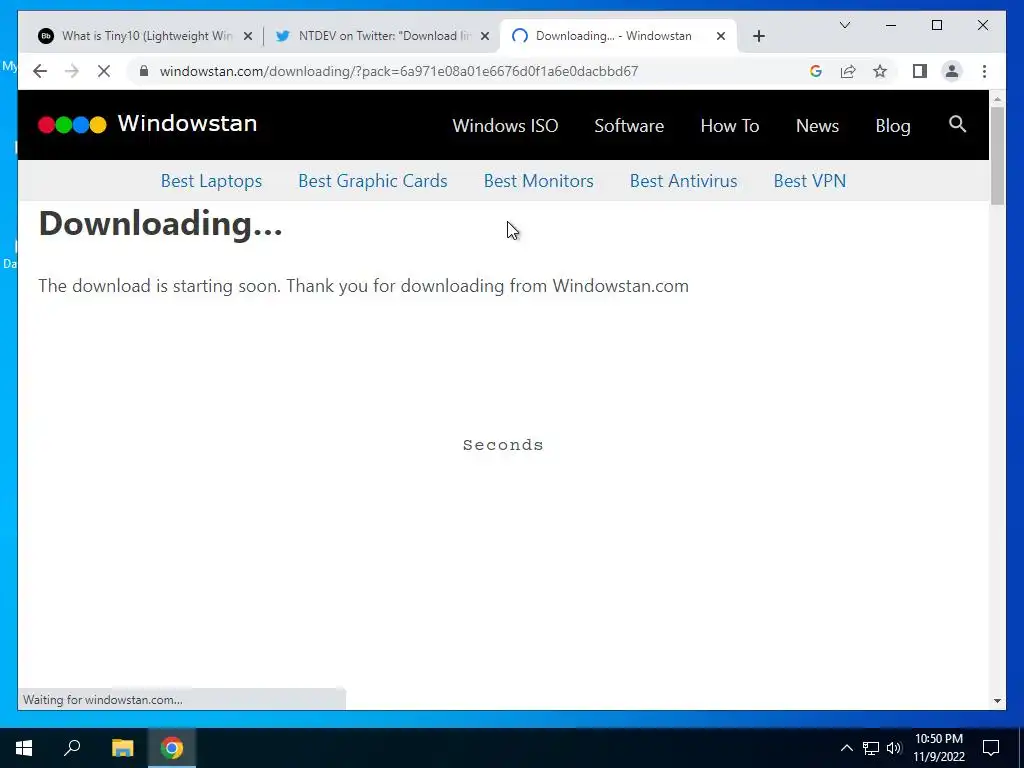Open File Explorer from the taskbar

point(122,748)
